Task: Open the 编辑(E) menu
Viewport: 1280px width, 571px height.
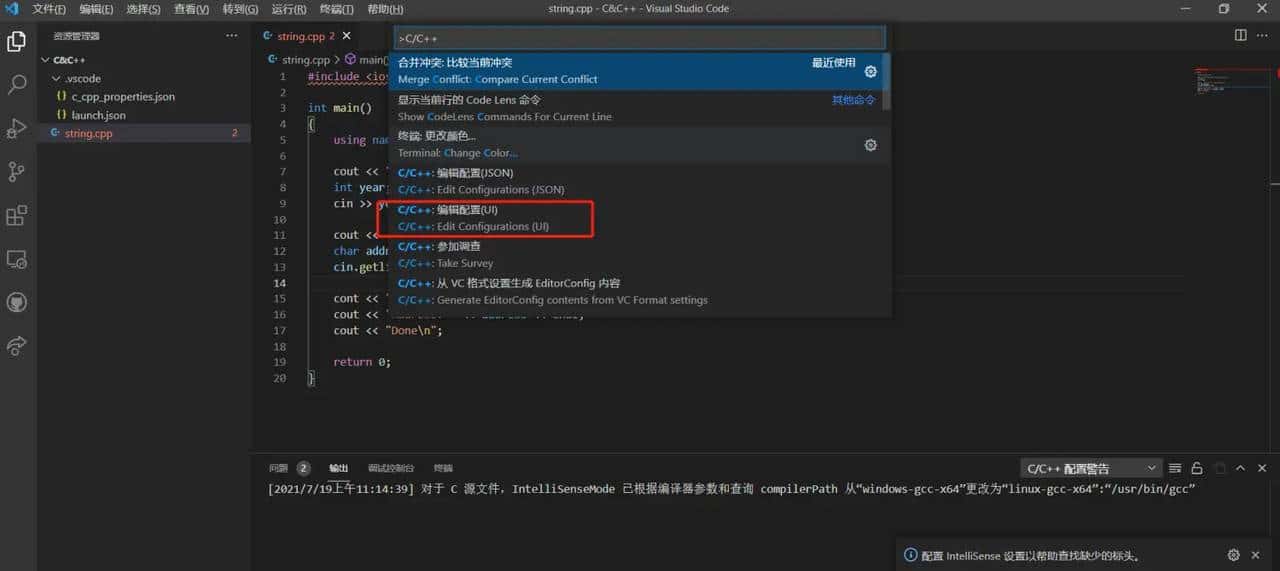Action: point(96,9)
